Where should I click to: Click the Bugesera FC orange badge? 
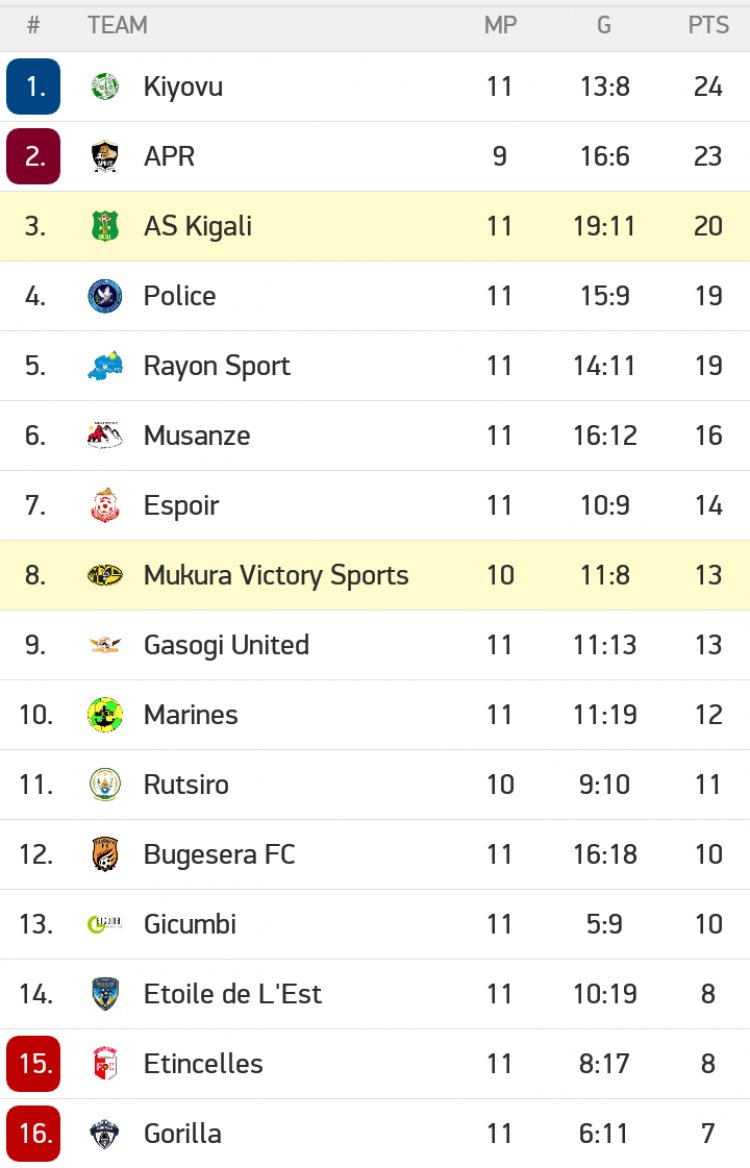105,855
